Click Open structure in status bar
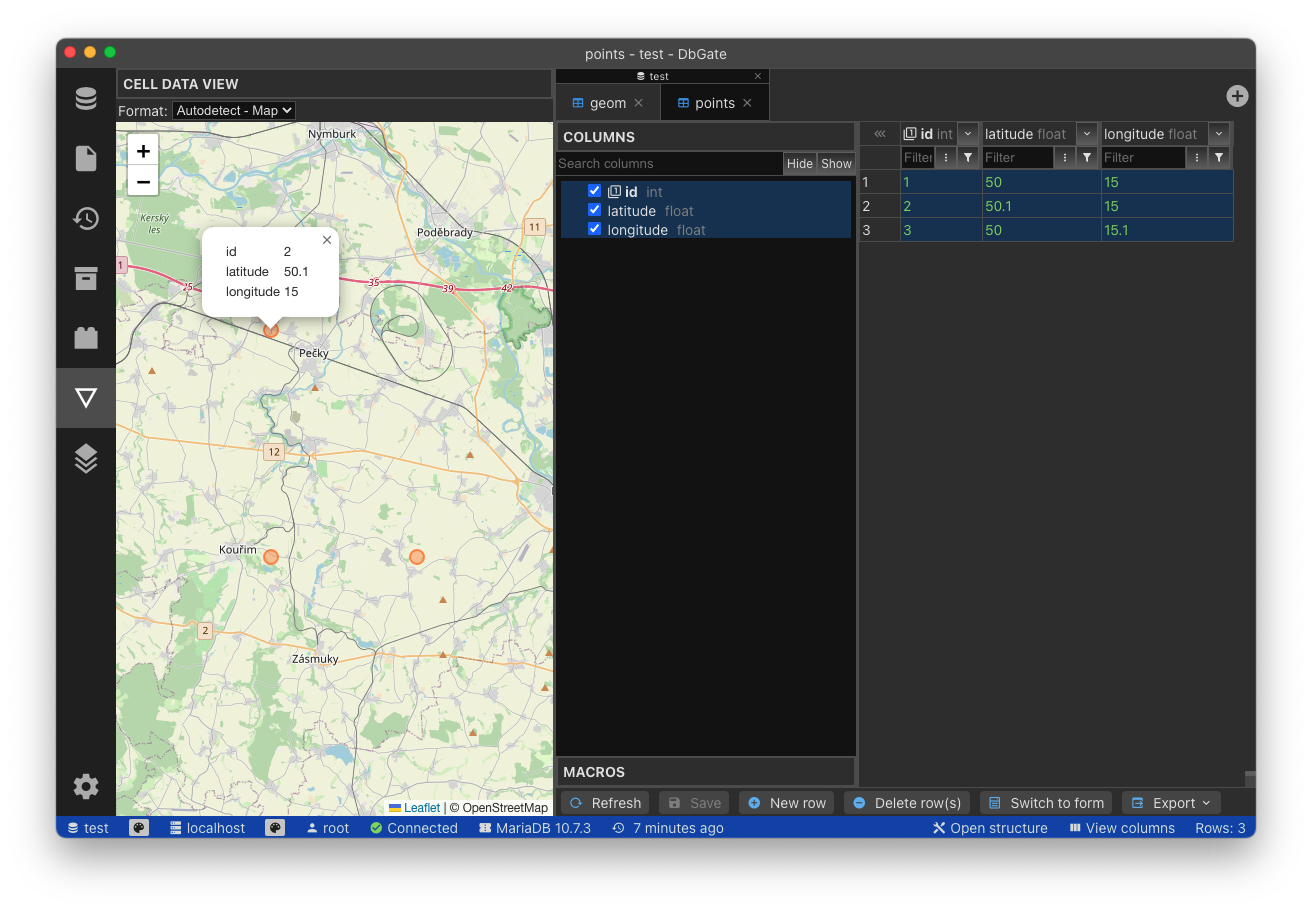This screenshot has width=1312, height=912. [990, 828]
